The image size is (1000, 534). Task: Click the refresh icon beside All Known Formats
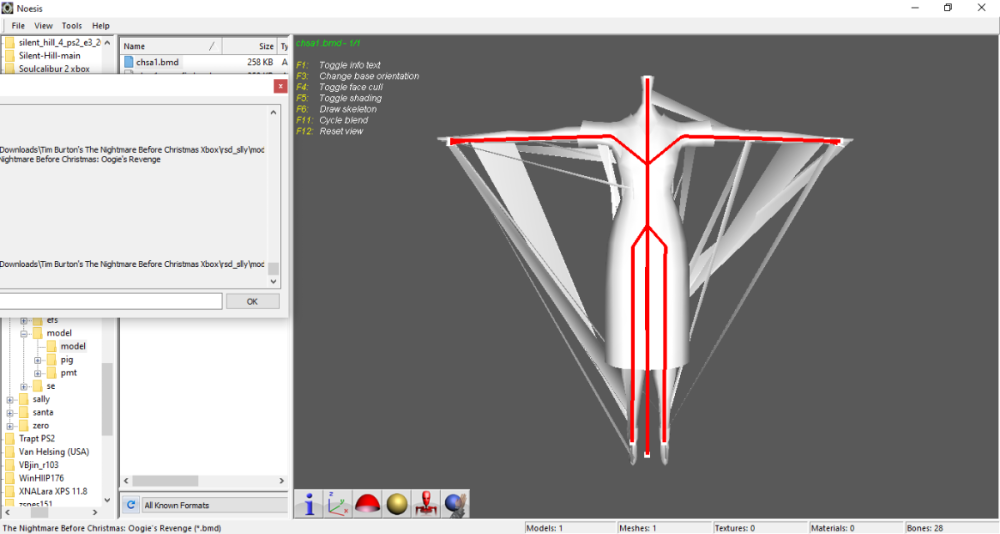[x=130, y=505]
